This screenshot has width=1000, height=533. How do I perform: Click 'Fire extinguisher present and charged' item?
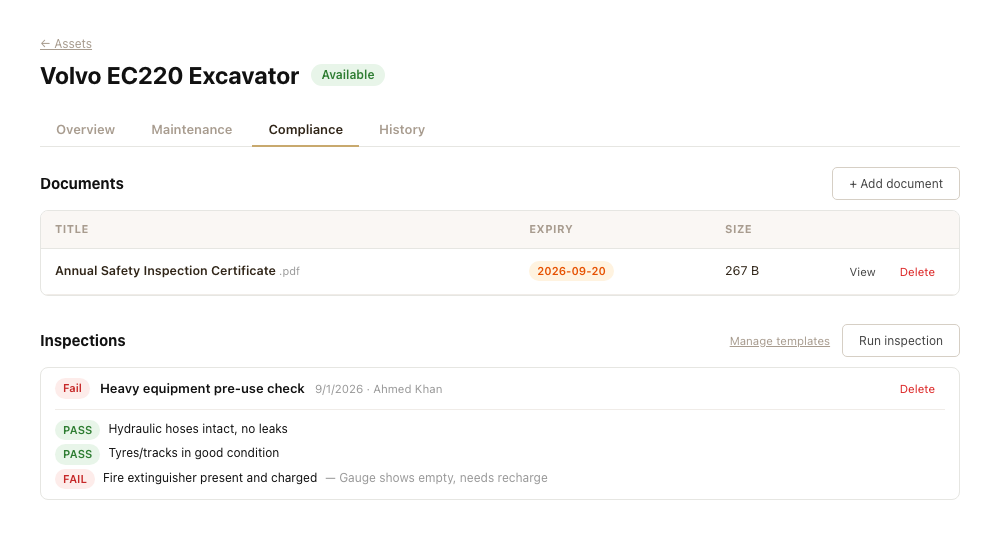210,478
